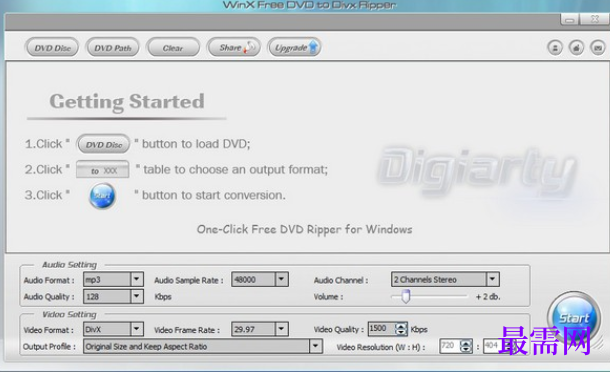610x372 pixels.
Task: Click the large blue Start button
Action: (574, 318)
